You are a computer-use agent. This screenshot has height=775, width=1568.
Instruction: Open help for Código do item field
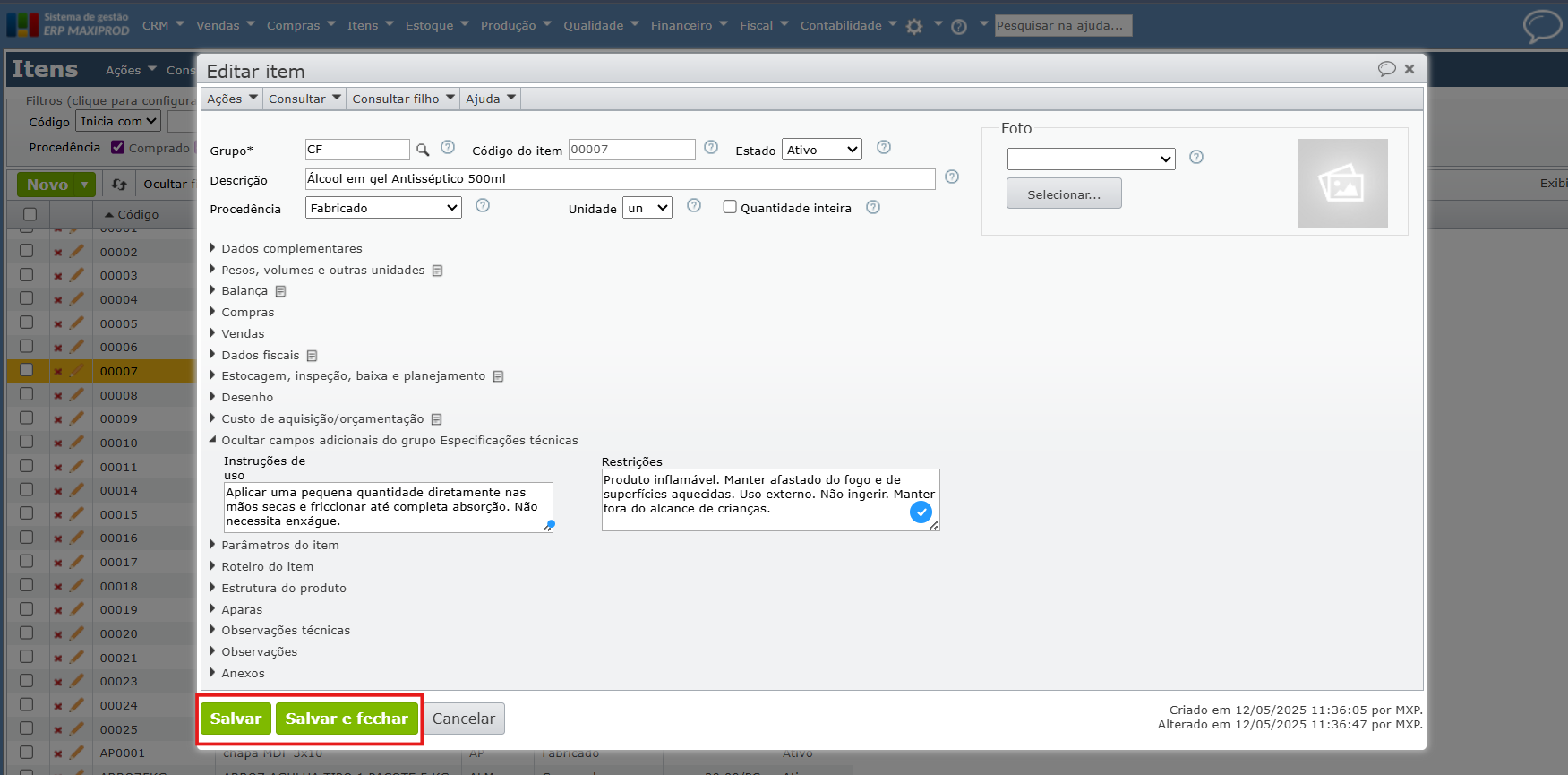pos(711,148)
